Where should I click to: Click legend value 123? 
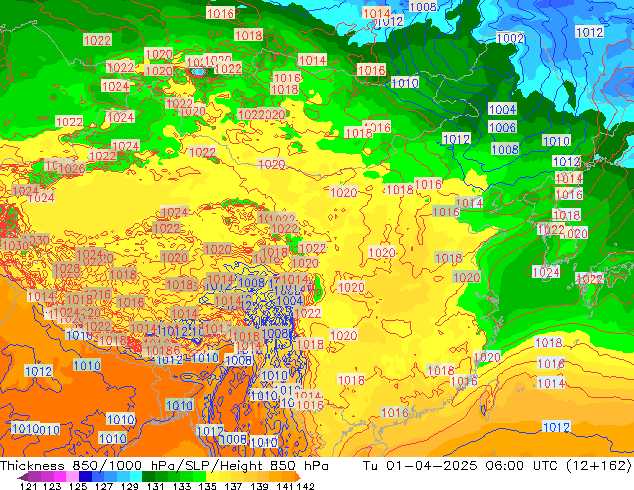click(52, 486)
